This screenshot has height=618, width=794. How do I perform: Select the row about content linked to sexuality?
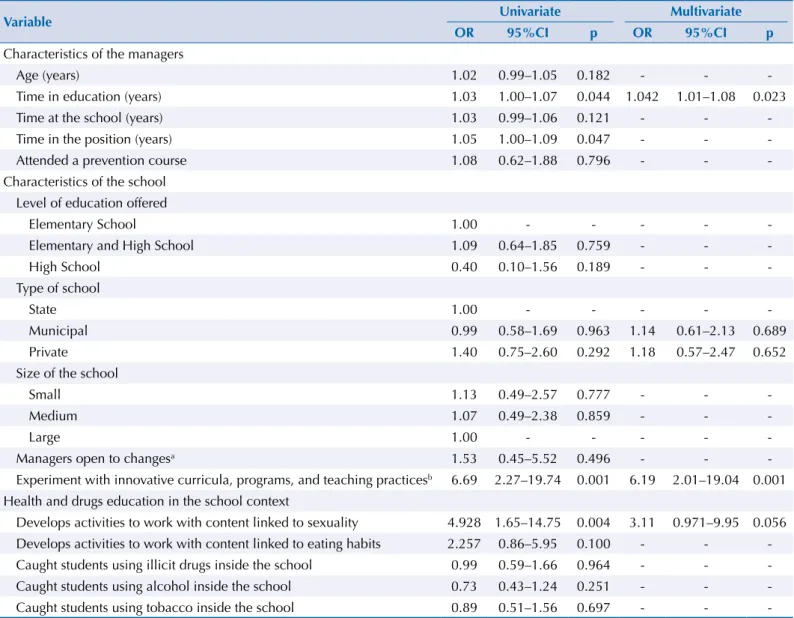(187, 522)
